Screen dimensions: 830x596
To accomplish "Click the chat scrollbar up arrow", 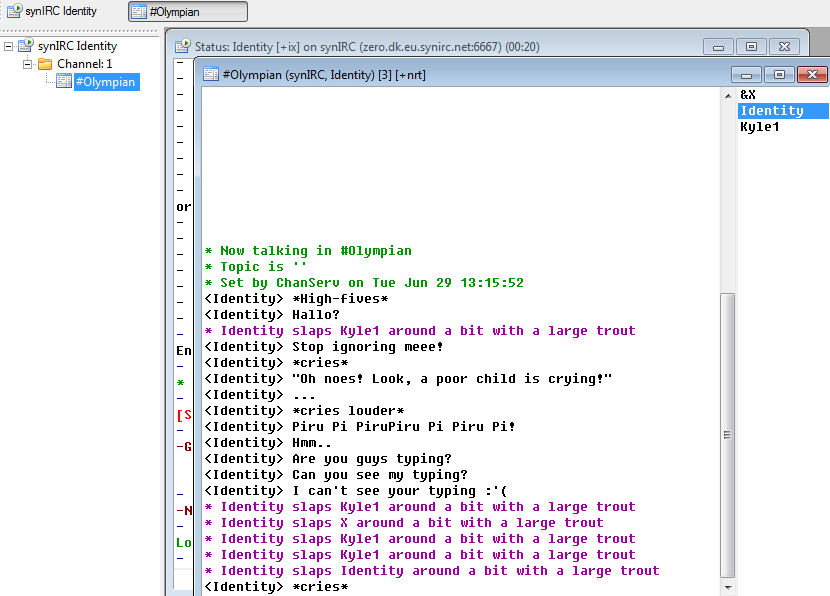I will 727,95.
